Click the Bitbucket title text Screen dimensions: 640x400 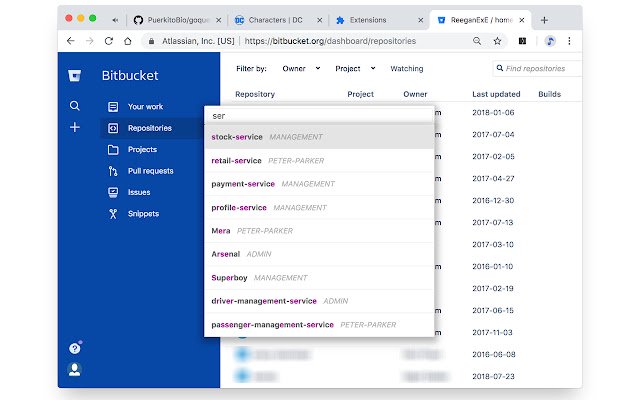pyautogui.click(x=130, y=76)
